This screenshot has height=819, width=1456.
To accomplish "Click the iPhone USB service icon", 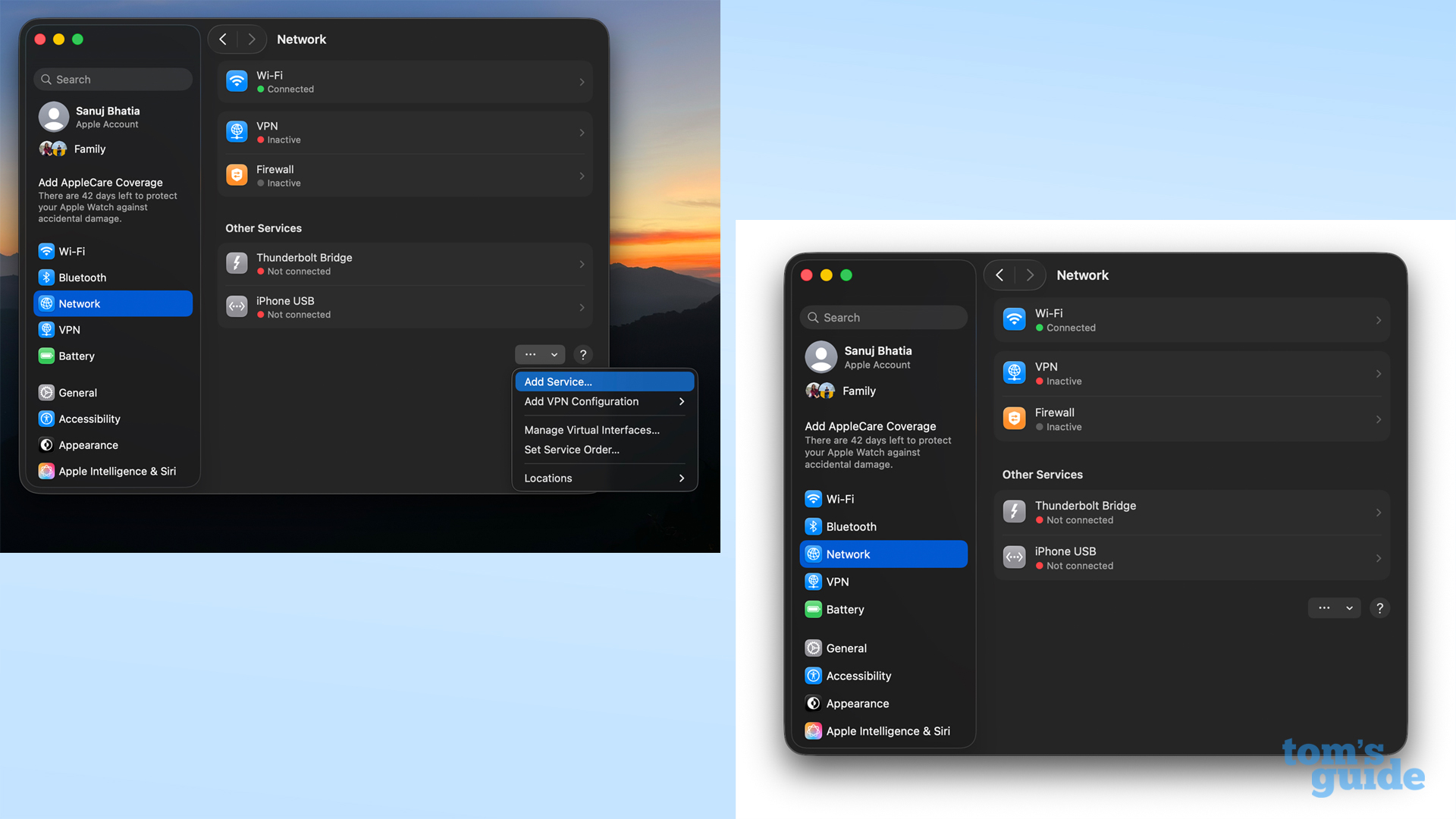I will (x=237, y=306).
